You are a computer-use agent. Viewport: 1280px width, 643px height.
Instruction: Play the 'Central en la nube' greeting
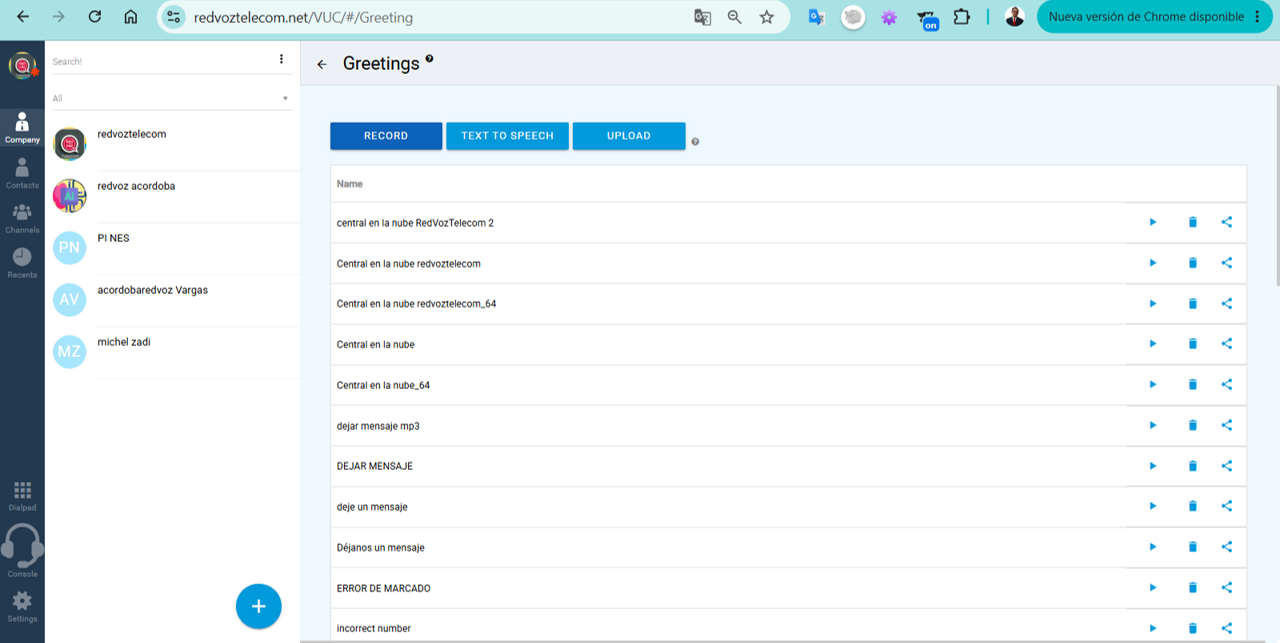point(1152,344)
